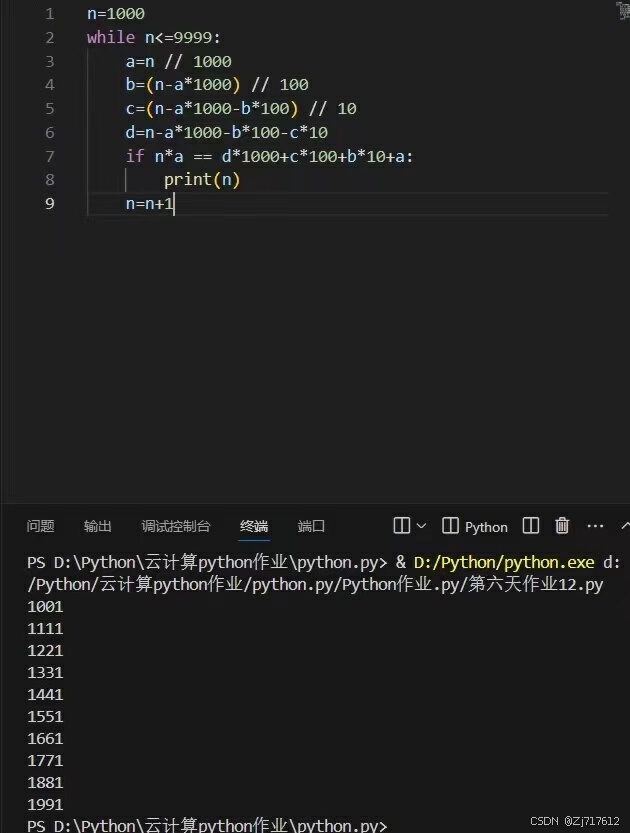Click terminal output 1331
This screenshot has width=630, height=833.
45,673
